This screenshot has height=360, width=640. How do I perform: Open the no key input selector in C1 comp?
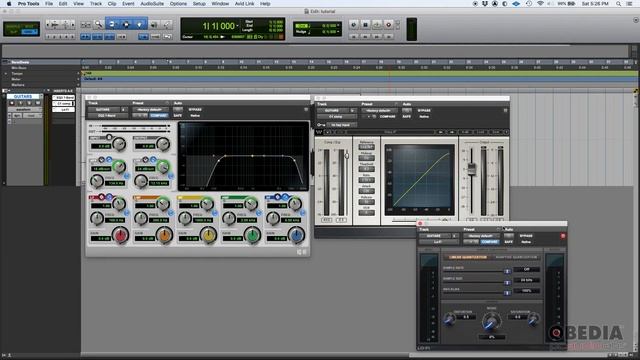(341, 125)
